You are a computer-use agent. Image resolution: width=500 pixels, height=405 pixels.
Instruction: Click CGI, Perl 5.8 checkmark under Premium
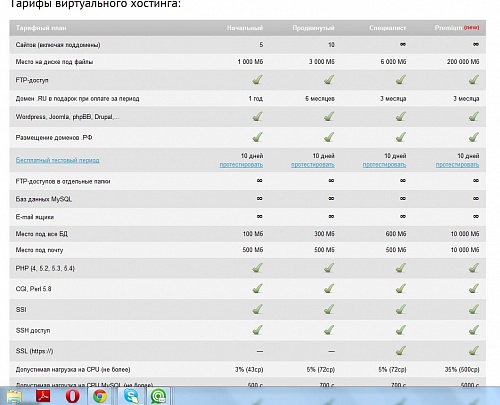[474, 289]
